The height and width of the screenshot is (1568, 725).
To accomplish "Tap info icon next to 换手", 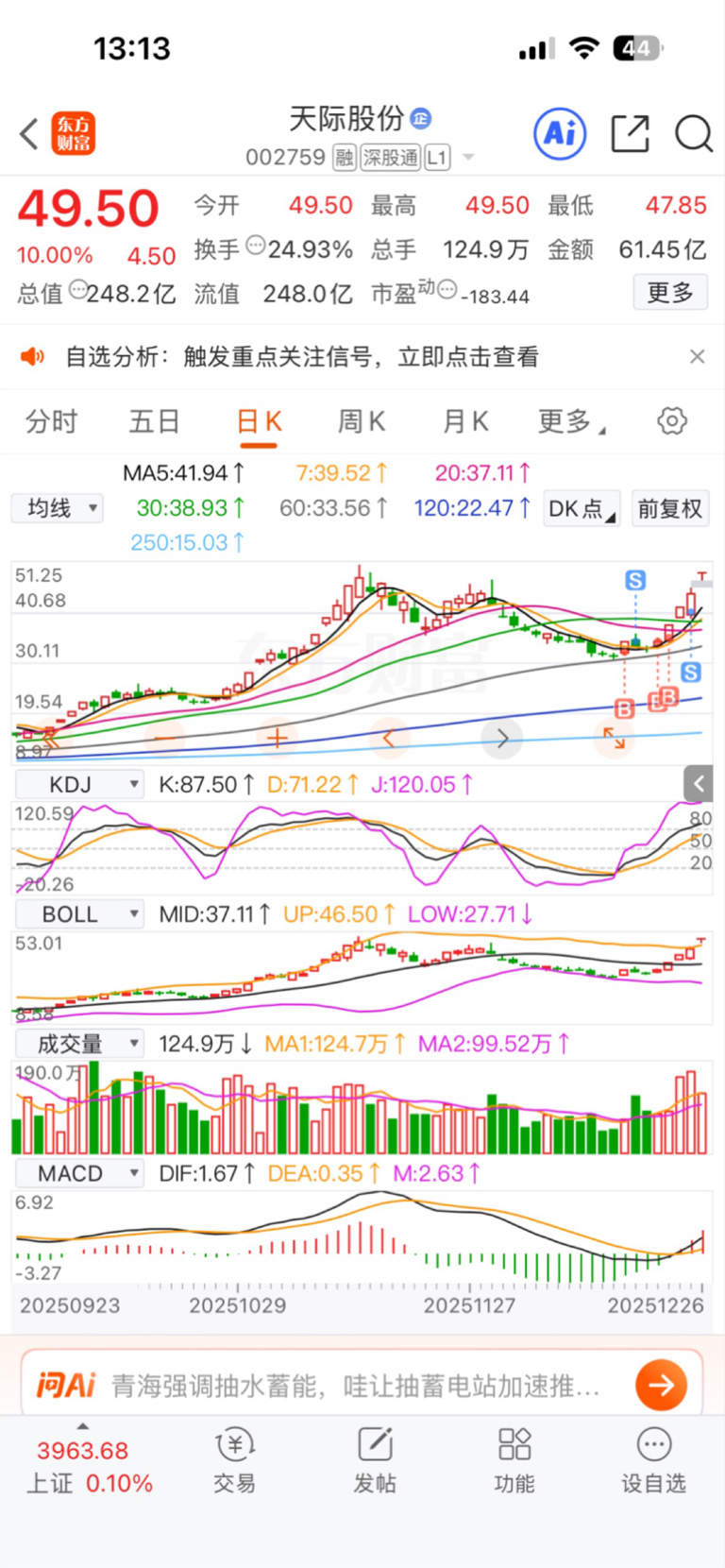I will pyautogui.click(x=256, y=247).
